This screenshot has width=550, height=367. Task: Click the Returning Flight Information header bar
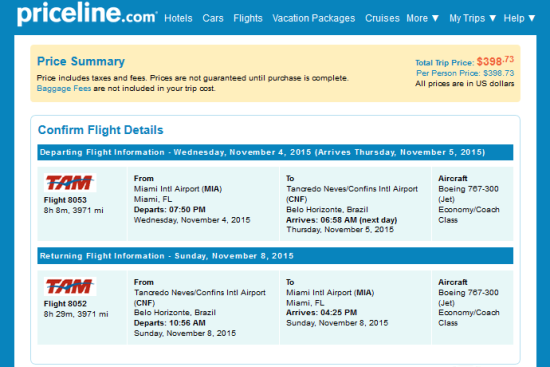pyautogui.click(x=275, y=256)
